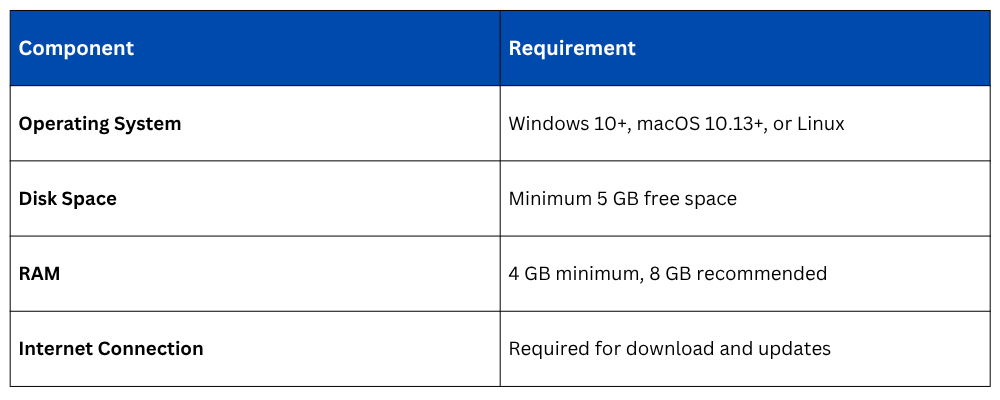Click the Requirement column header

click(x=572, y=48)
